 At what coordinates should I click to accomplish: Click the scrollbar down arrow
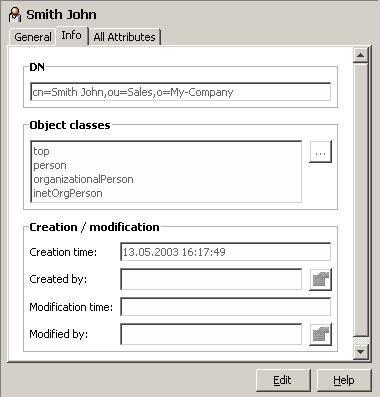click(x=361, y=351)
